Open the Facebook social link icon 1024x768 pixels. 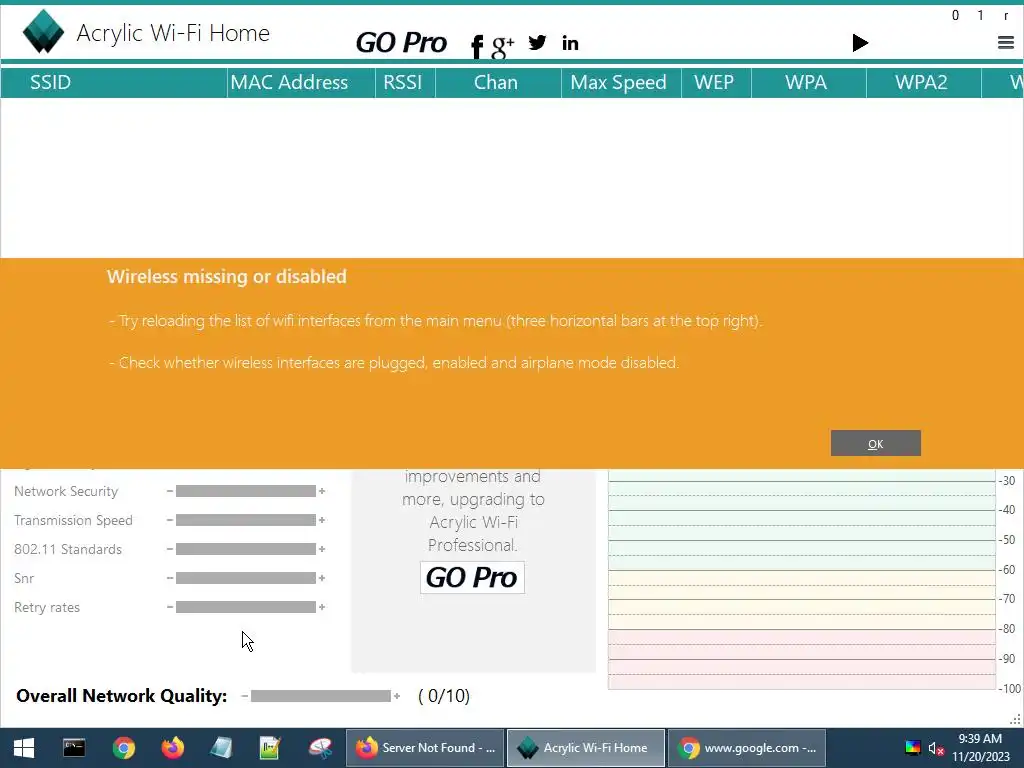(477, 46)
